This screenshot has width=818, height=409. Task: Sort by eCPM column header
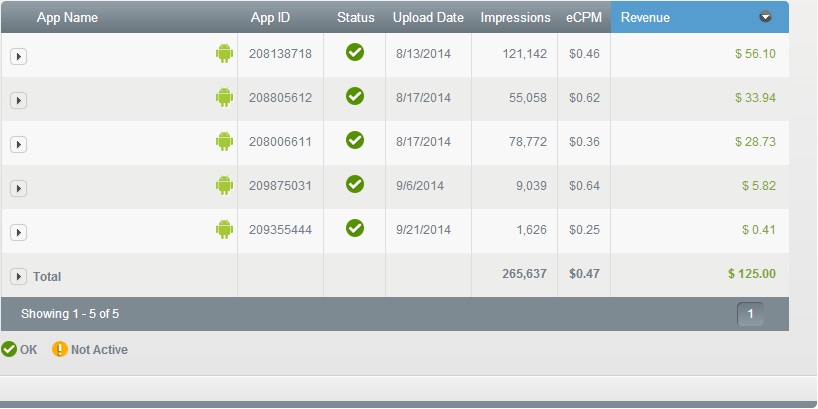(584, 17)
